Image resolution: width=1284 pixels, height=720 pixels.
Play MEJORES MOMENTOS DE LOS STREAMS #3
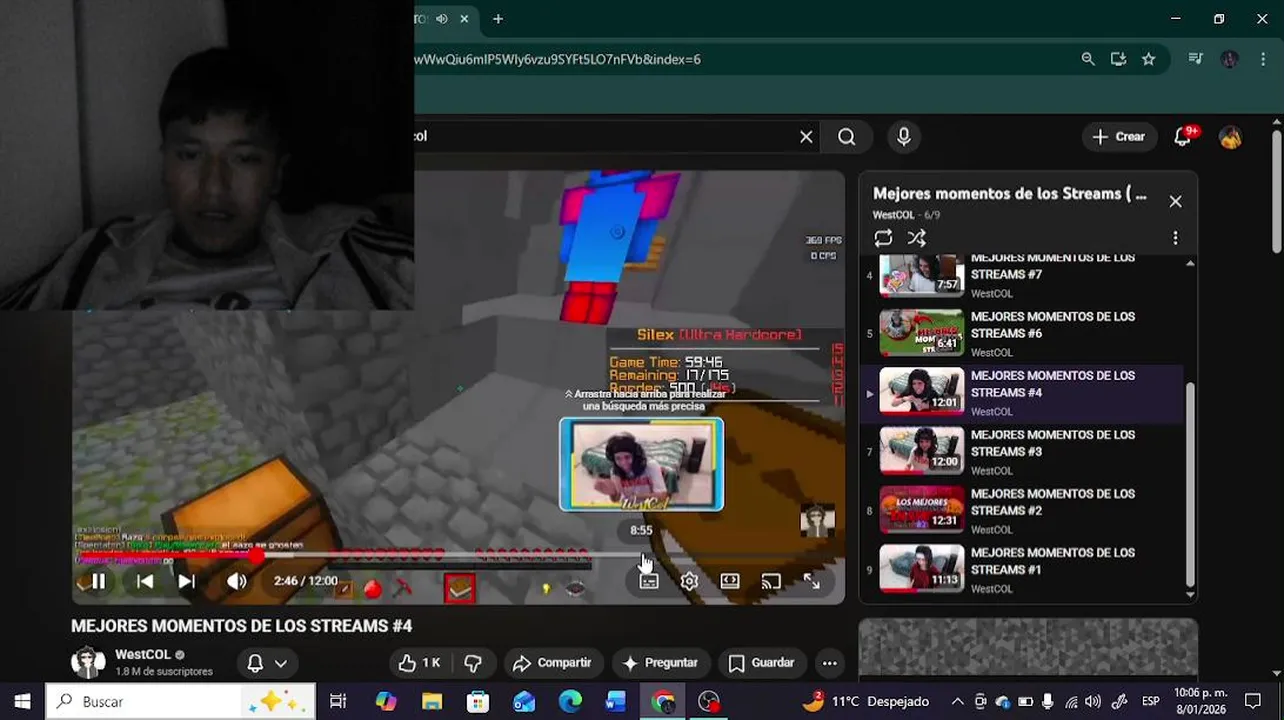1022,452
